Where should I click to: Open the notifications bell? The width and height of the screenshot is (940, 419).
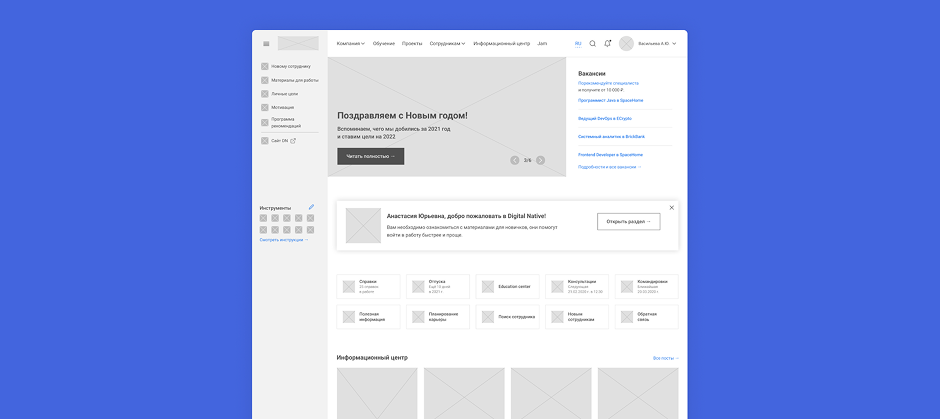click(607, 44)
